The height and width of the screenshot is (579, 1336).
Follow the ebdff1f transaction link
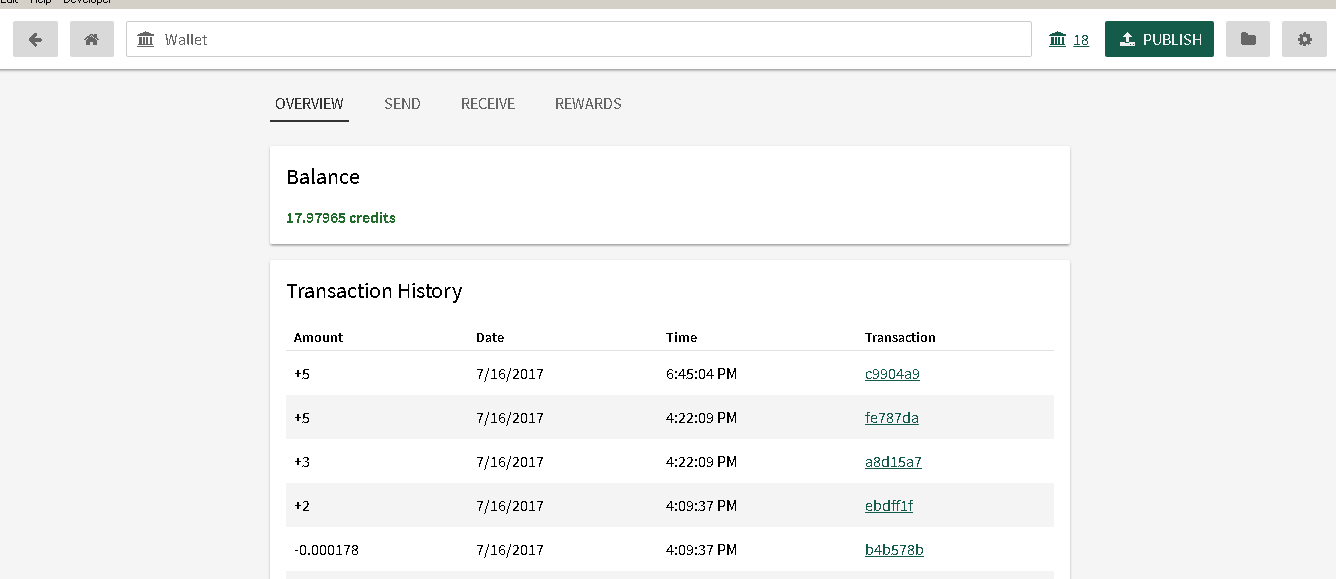coord(888,506)
